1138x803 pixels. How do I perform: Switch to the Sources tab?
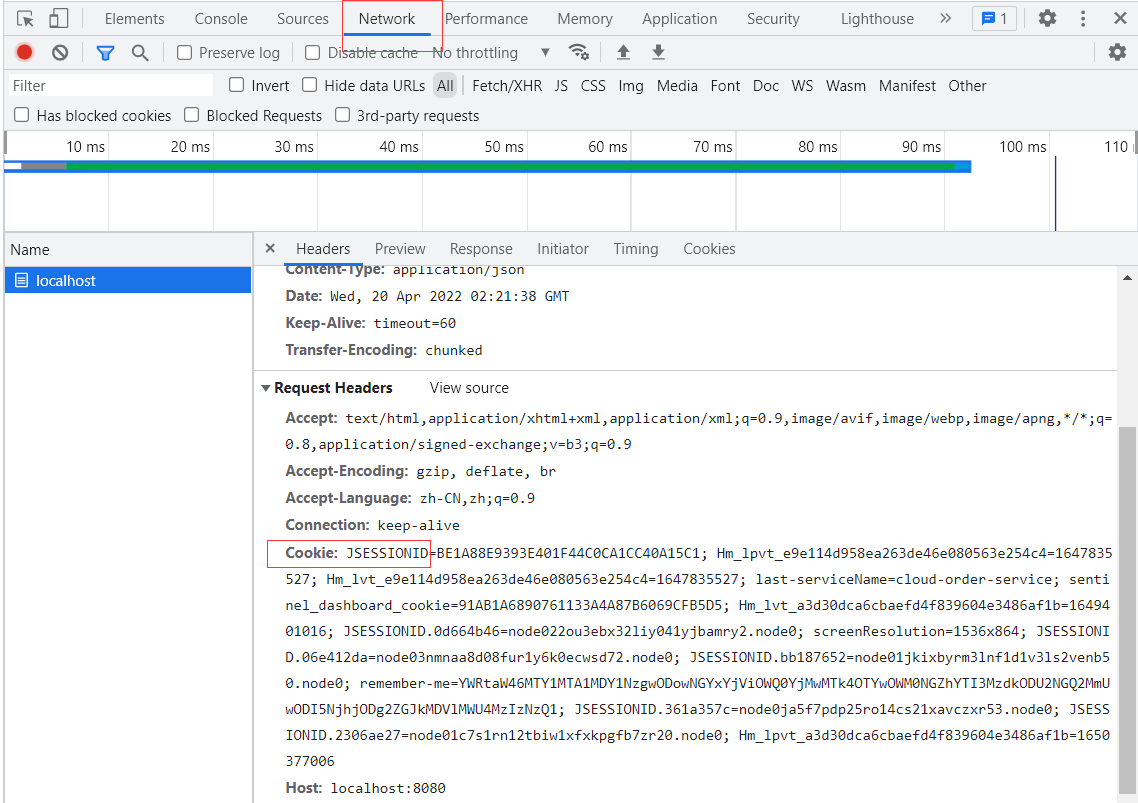click(303, 19)
